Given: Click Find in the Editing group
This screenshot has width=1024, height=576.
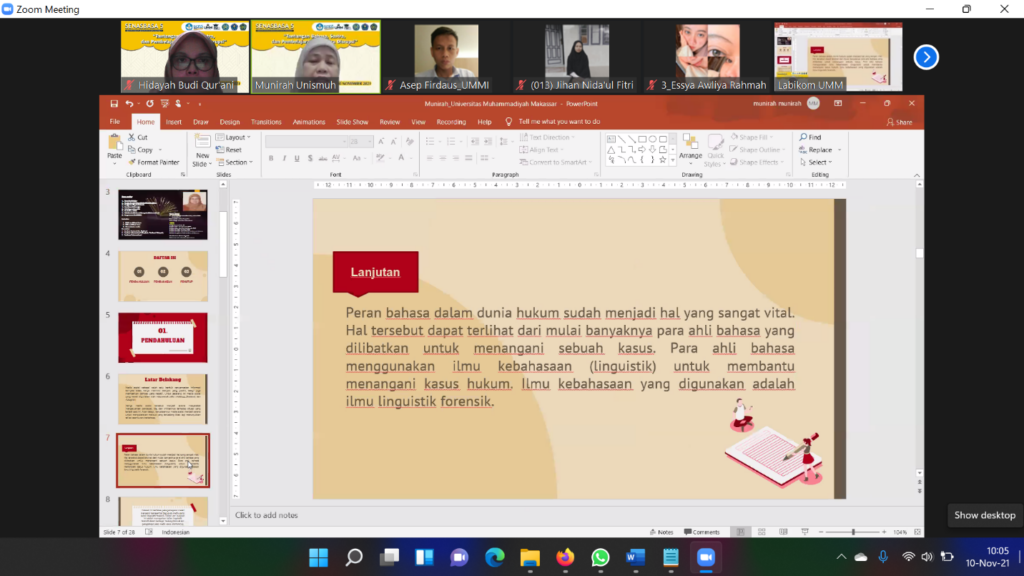Looking at the screenshot, I should coord(810,137).
